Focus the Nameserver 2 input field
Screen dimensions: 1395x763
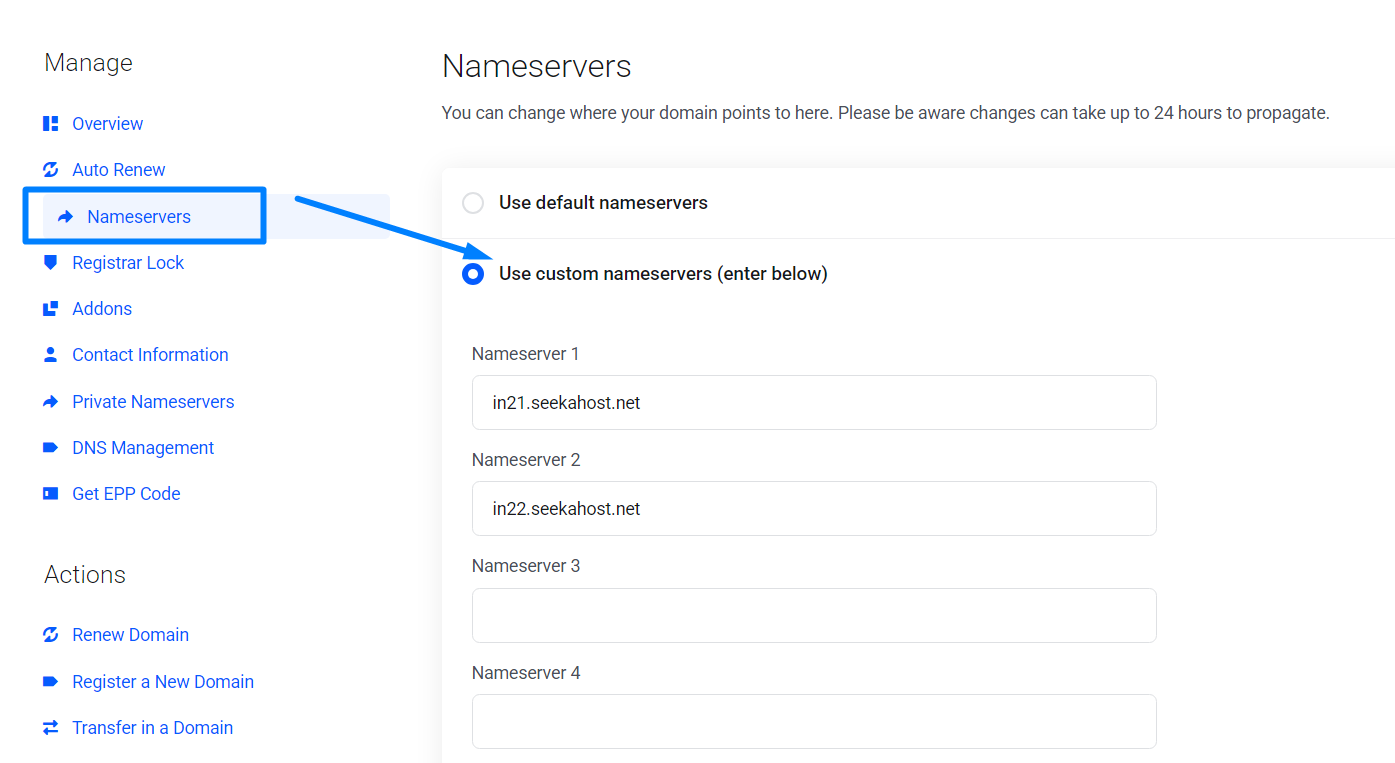coord(814,509)
